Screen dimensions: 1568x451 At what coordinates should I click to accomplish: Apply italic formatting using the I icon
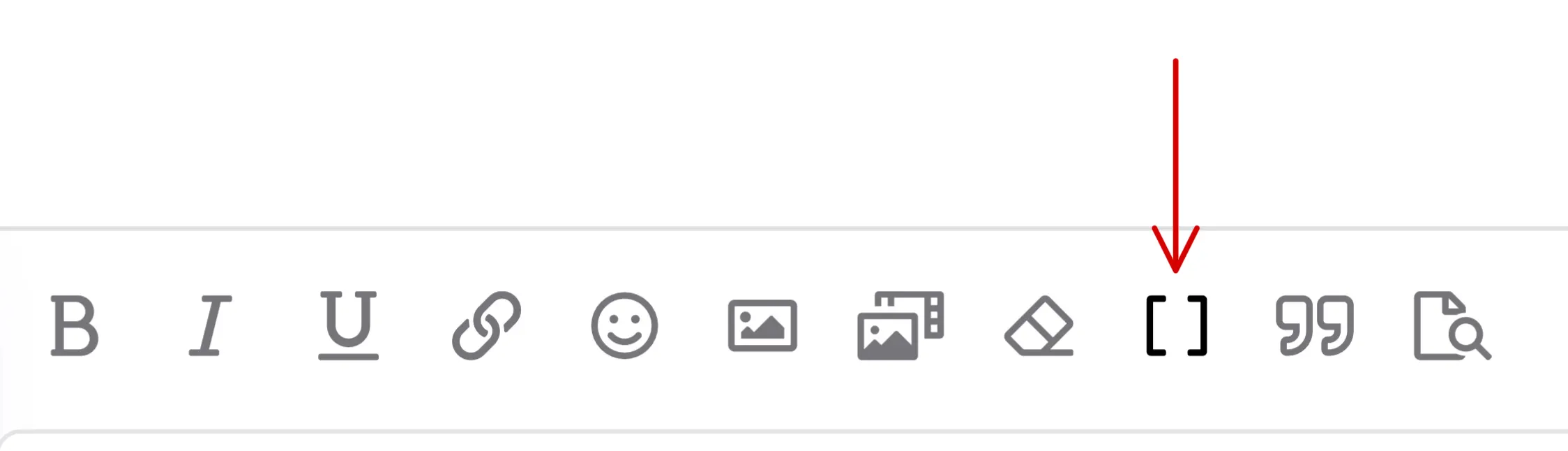[211, 325]
